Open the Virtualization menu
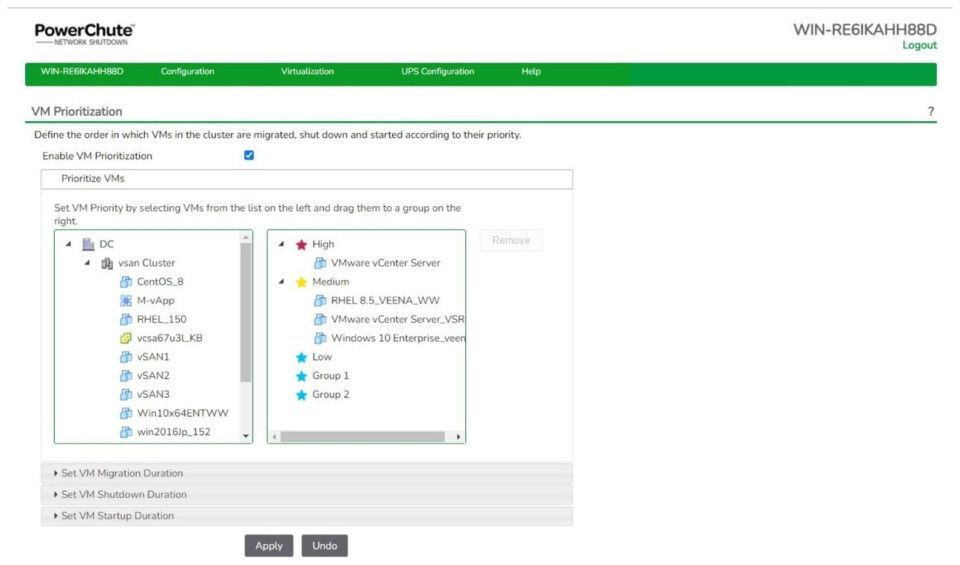 (x=307, y=72)
